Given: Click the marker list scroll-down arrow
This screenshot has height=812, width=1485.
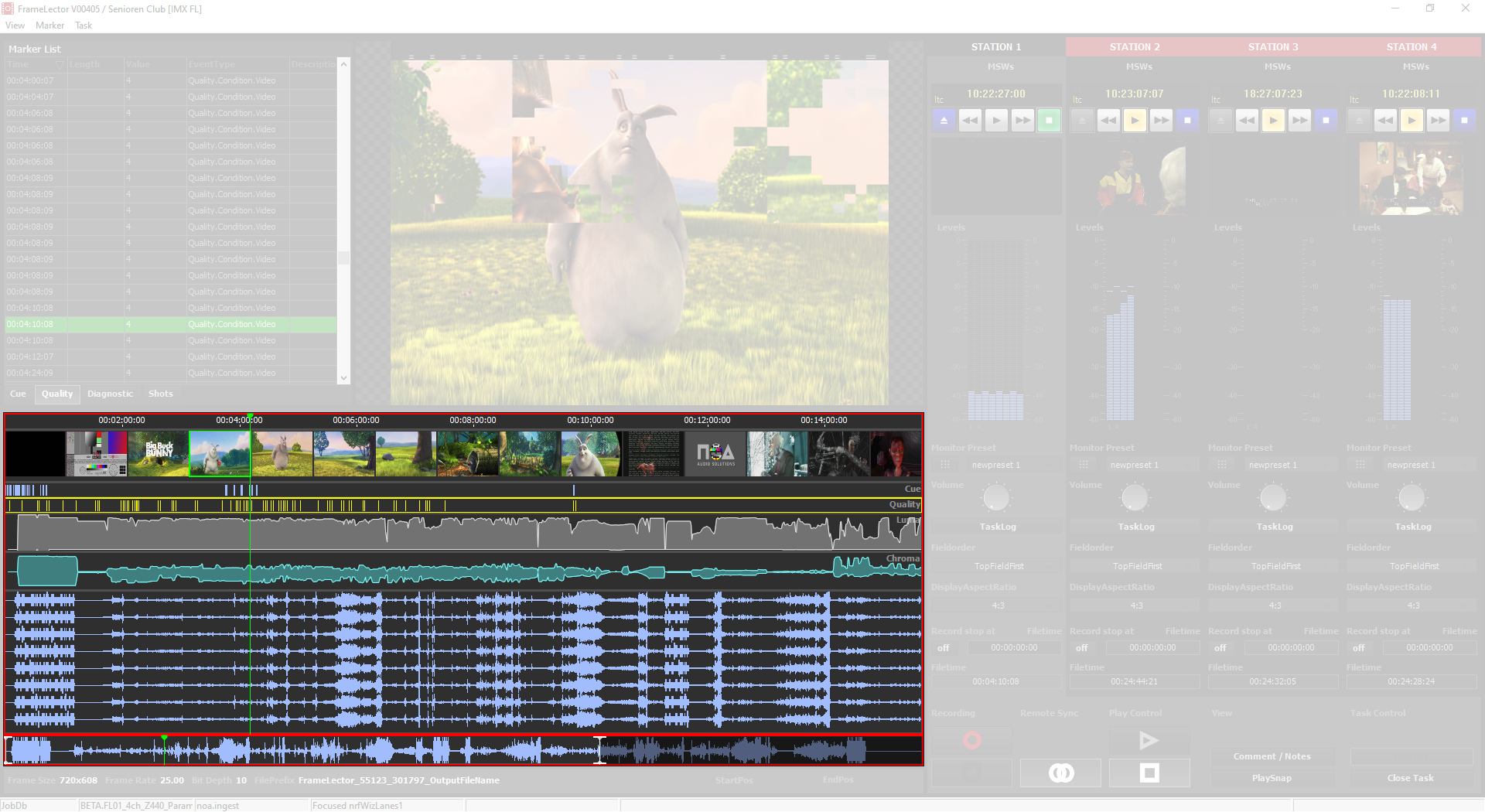Looking at the screenshot, I should (343, 378).
